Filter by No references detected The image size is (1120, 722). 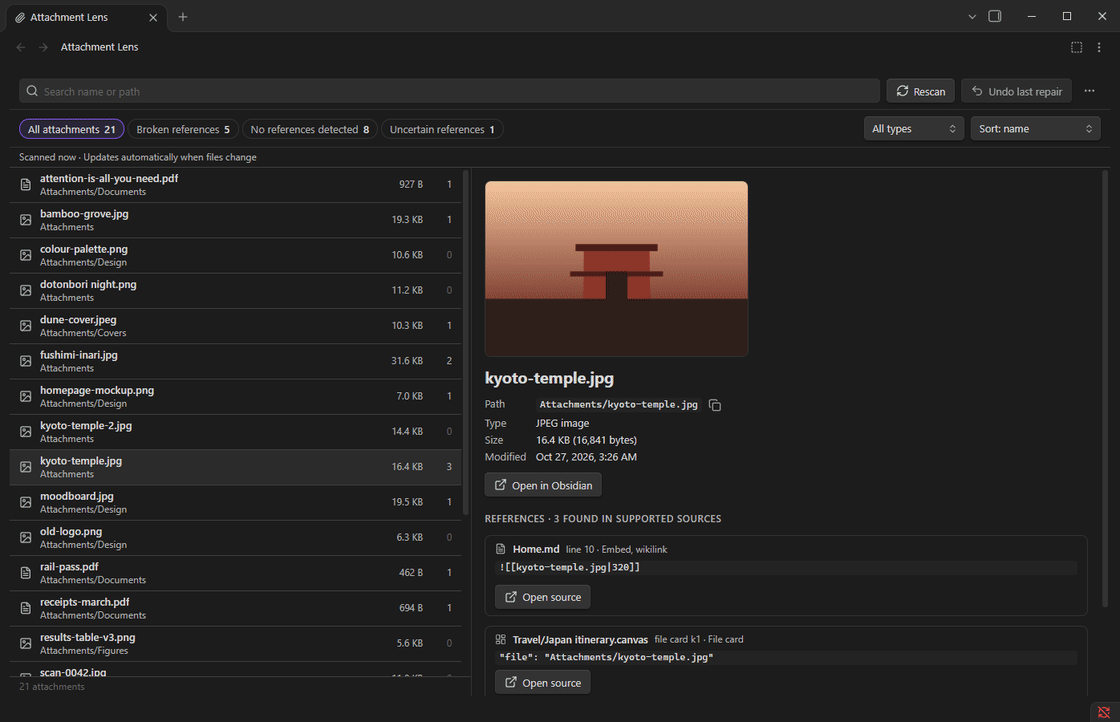pos(310,129)
